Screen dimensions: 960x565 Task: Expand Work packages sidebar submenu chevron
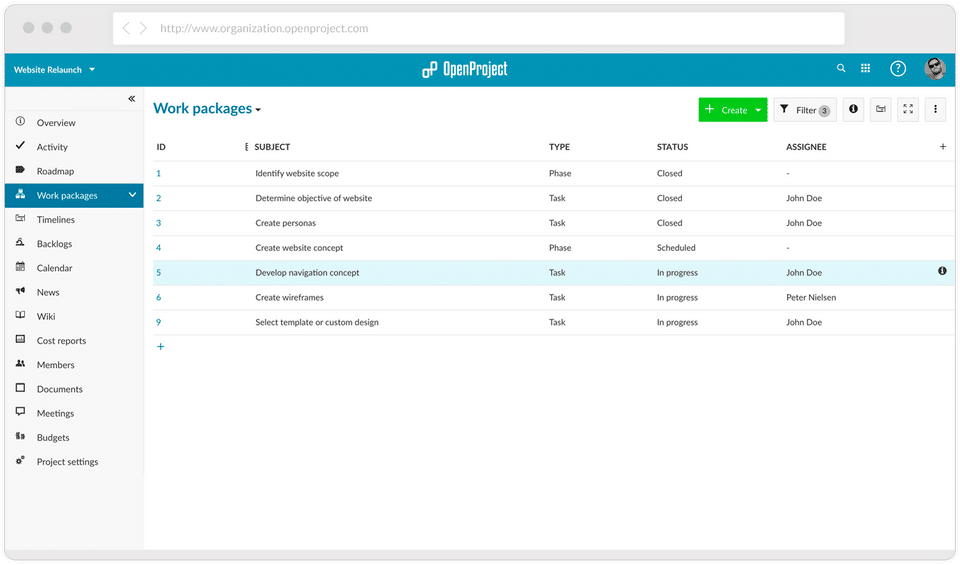[132, 195]
